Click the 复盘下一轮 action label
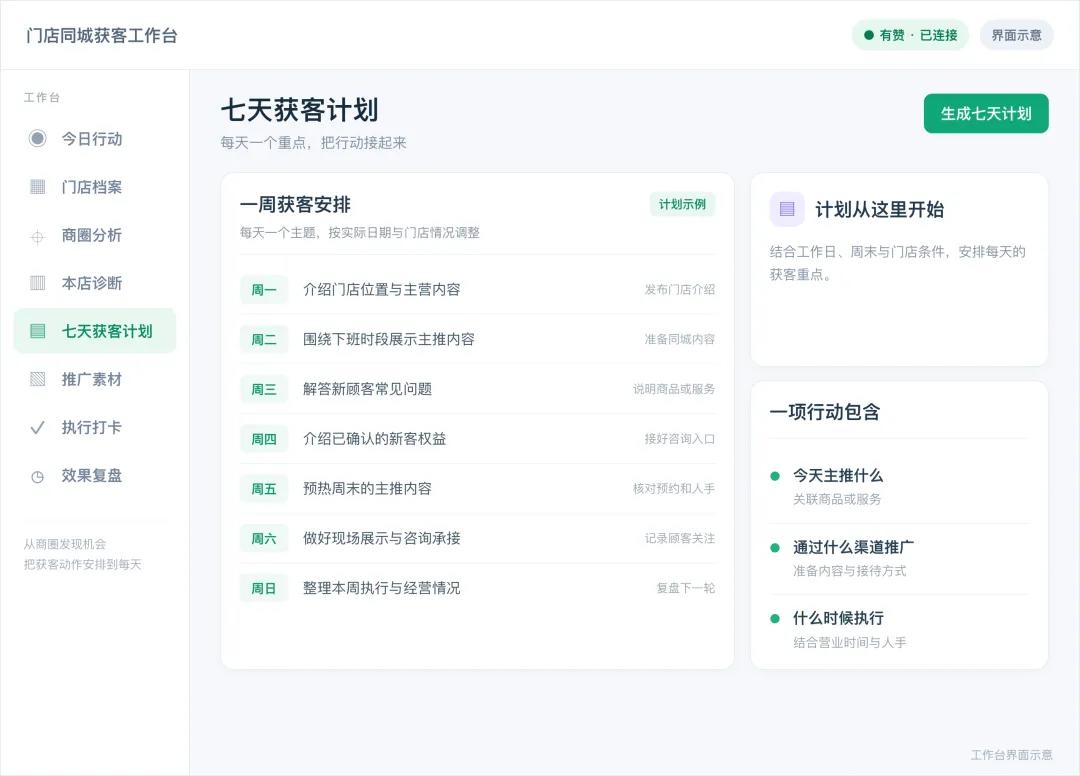The width and height of the screenshot is (1080, 776). [685, 588]
